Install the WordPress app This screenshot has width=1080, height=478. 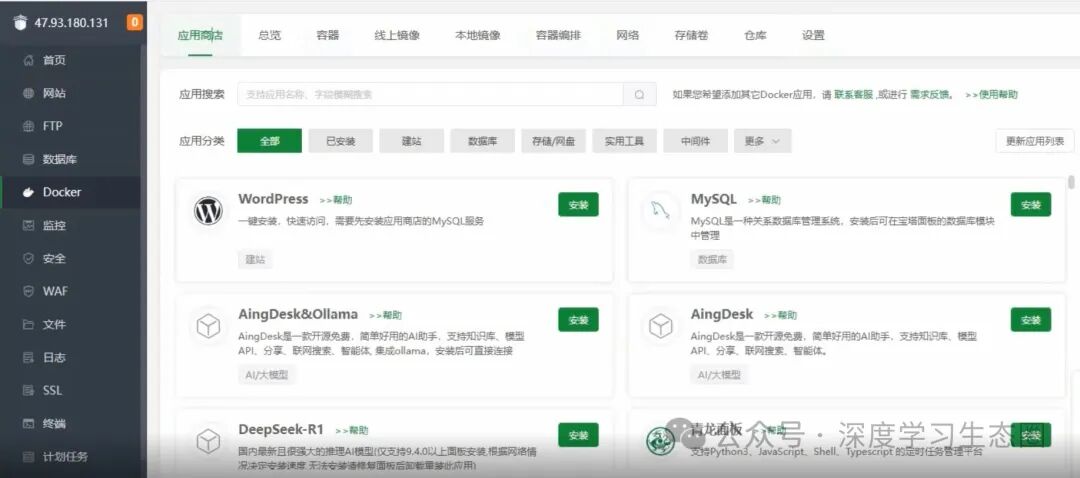click(579, 205)
